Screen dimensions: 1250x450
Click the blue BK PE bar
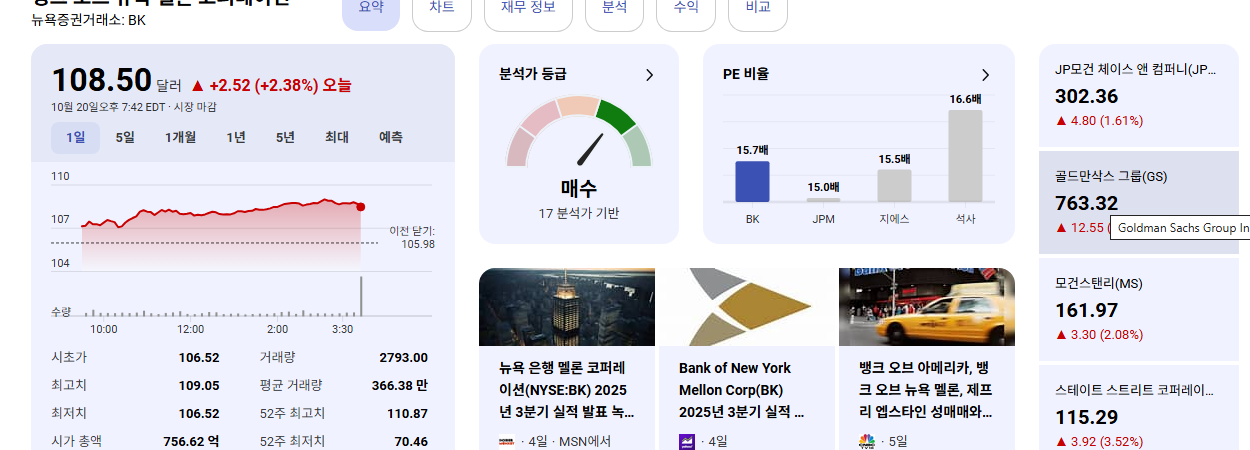752,181
